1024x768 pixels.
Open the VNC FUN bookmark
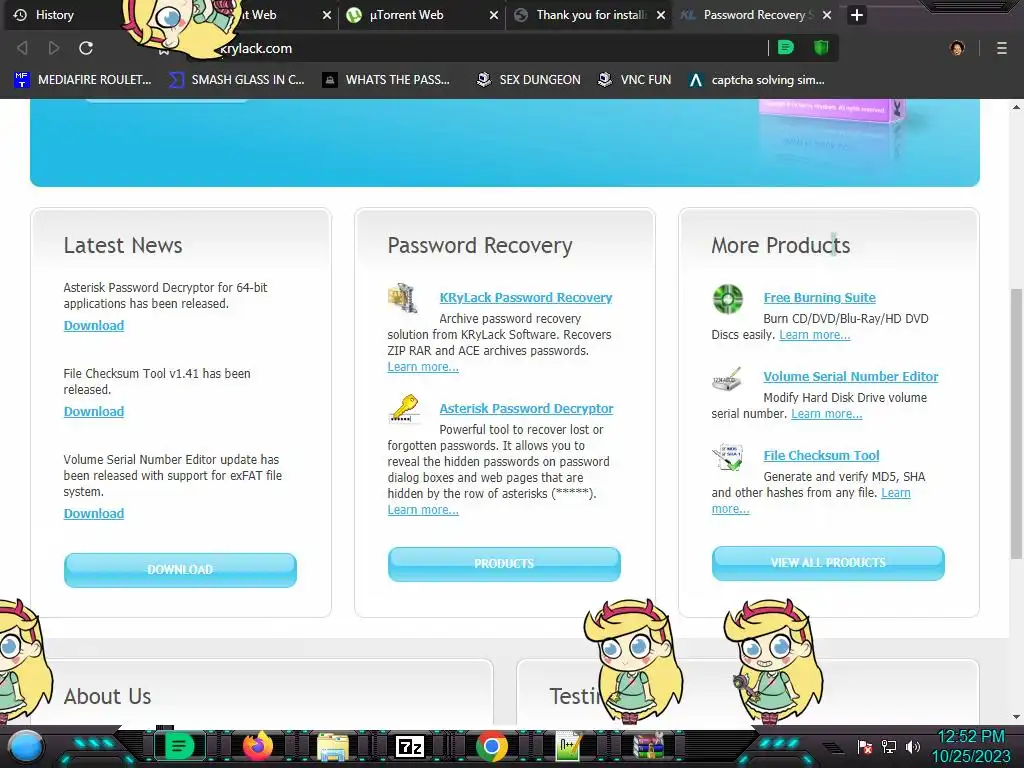click(x=634, y=80)
